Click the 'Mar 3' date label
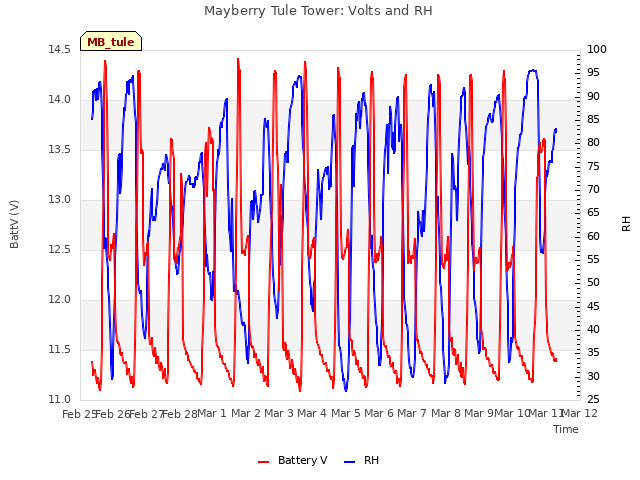This screenshot has width=640, height=480. click(279, 413)
